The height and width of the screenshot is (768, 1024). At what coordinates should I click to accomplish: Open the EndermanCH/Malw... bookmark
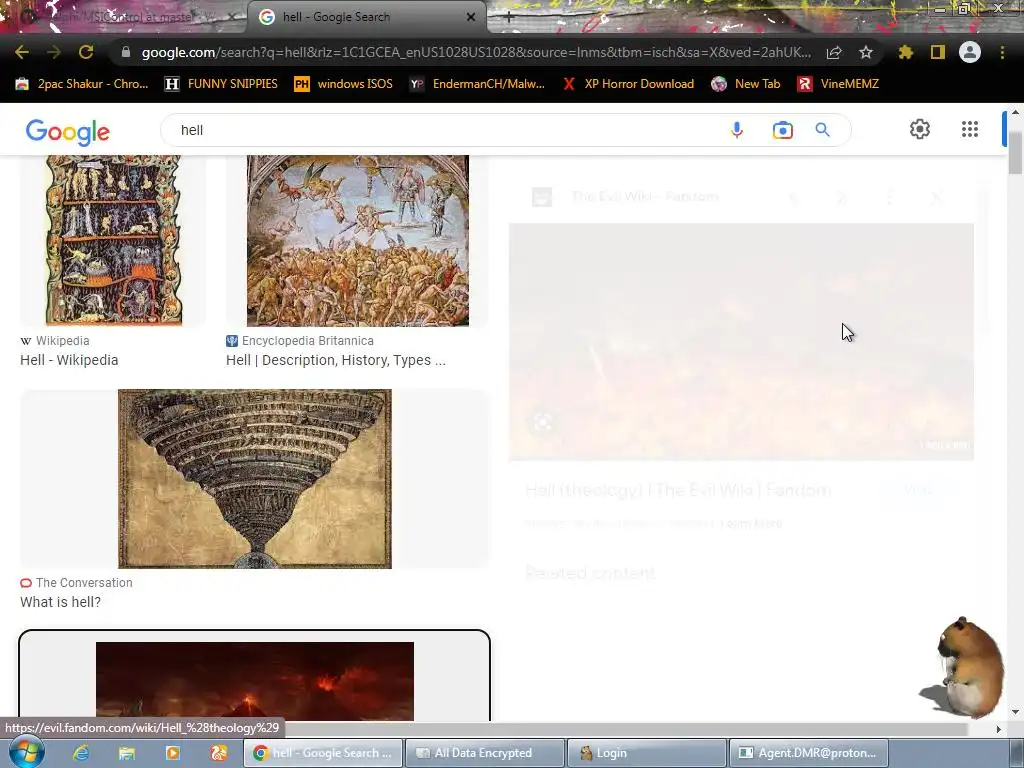(x=477, y=84)
